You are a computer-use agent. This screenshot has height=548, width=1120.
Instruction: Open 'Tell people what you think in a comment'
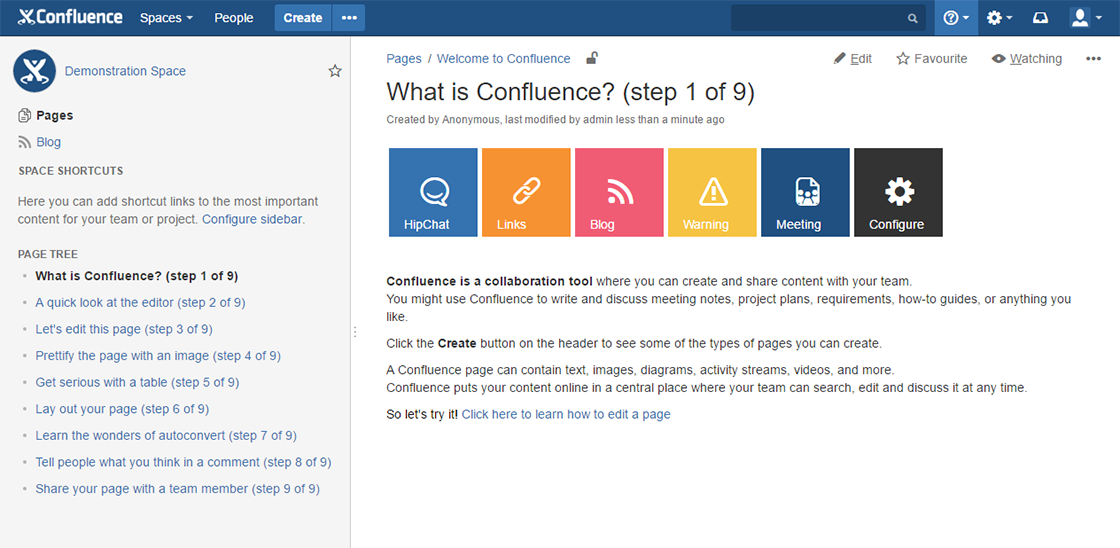point(183,462)
